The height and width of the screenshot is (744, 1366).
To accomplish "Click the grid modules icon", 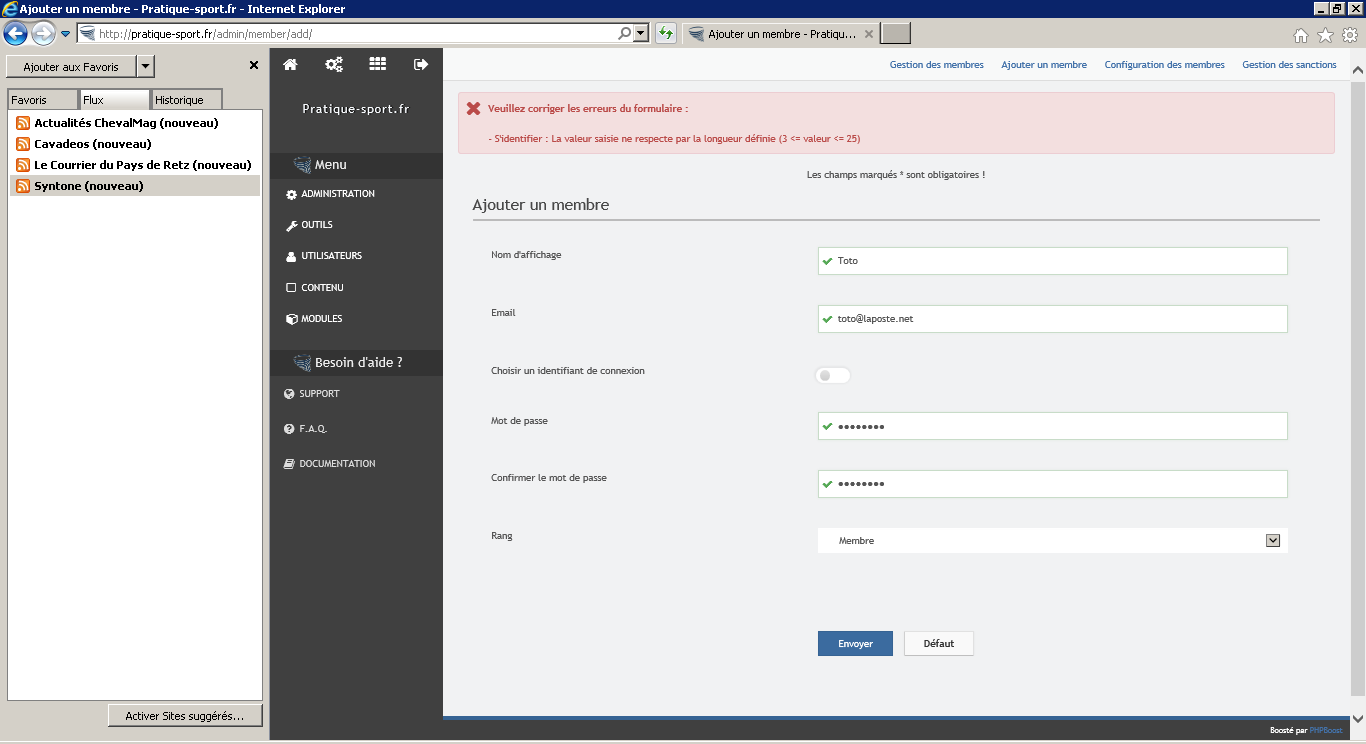I will [377, 64].
